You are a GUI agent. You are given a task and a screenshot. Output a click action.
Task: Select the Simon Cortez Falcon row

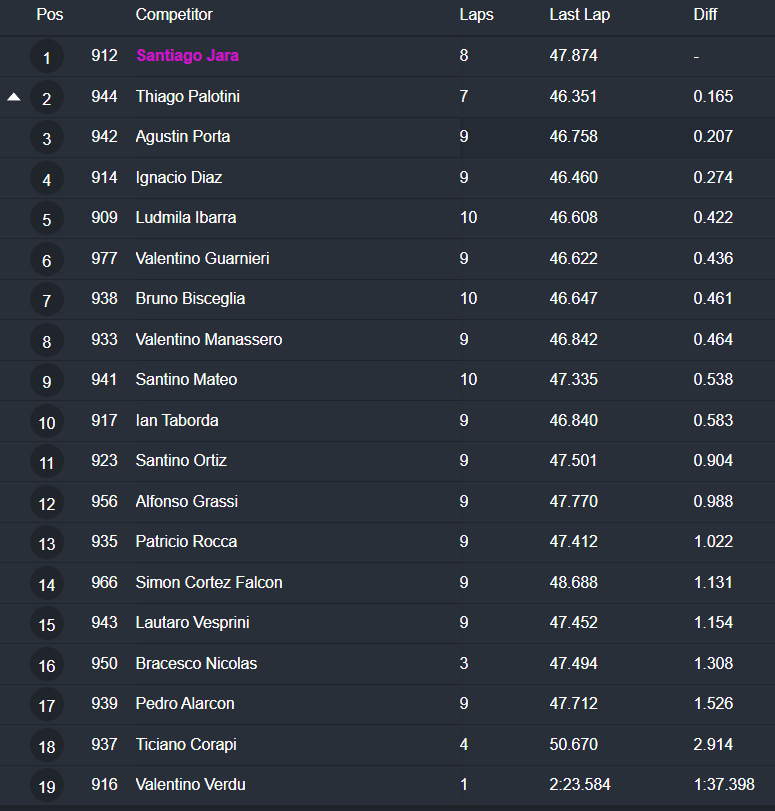[209, 583]
